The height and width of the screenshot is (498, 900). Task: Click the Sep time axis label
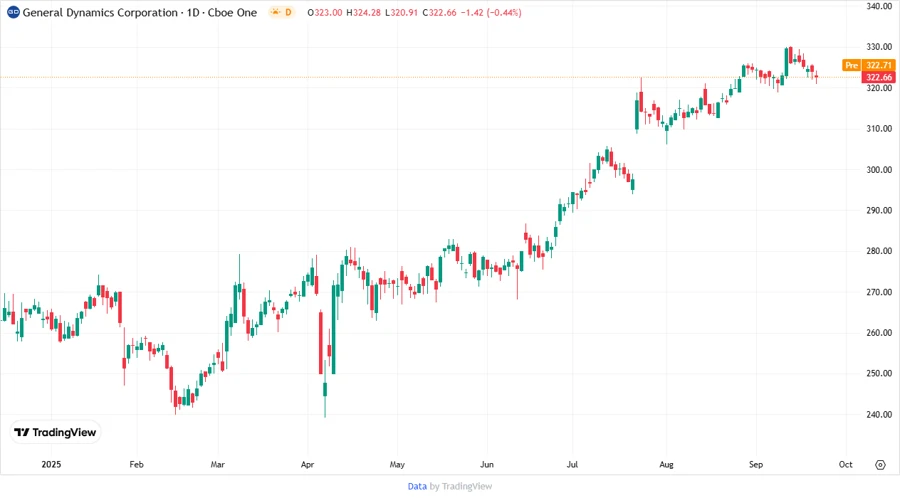coord(756,465)
